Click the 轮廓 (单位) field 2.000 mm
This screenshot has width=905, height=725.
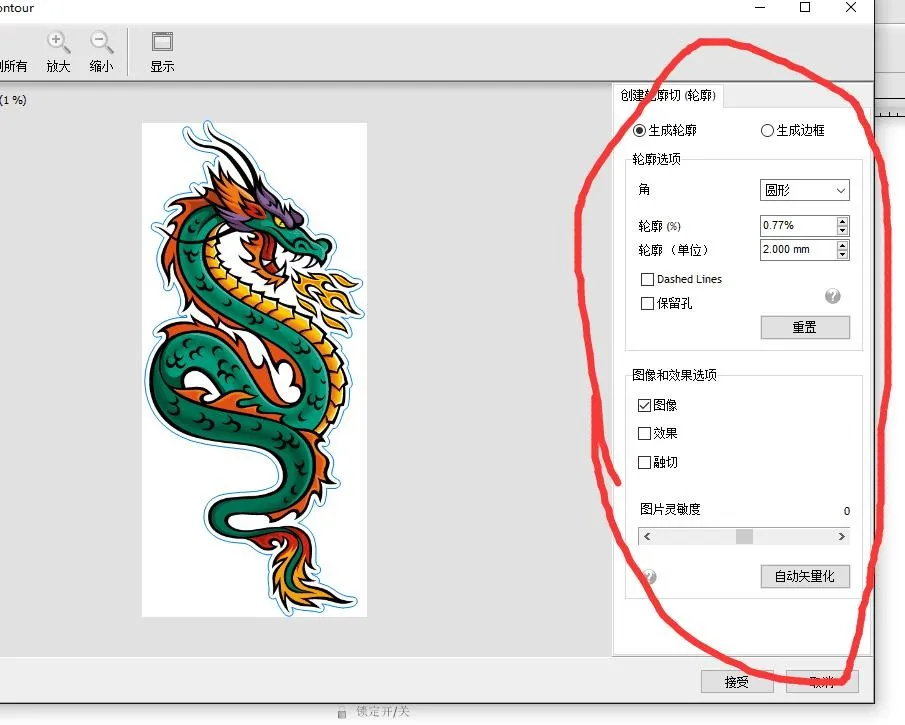coord(798,250)
